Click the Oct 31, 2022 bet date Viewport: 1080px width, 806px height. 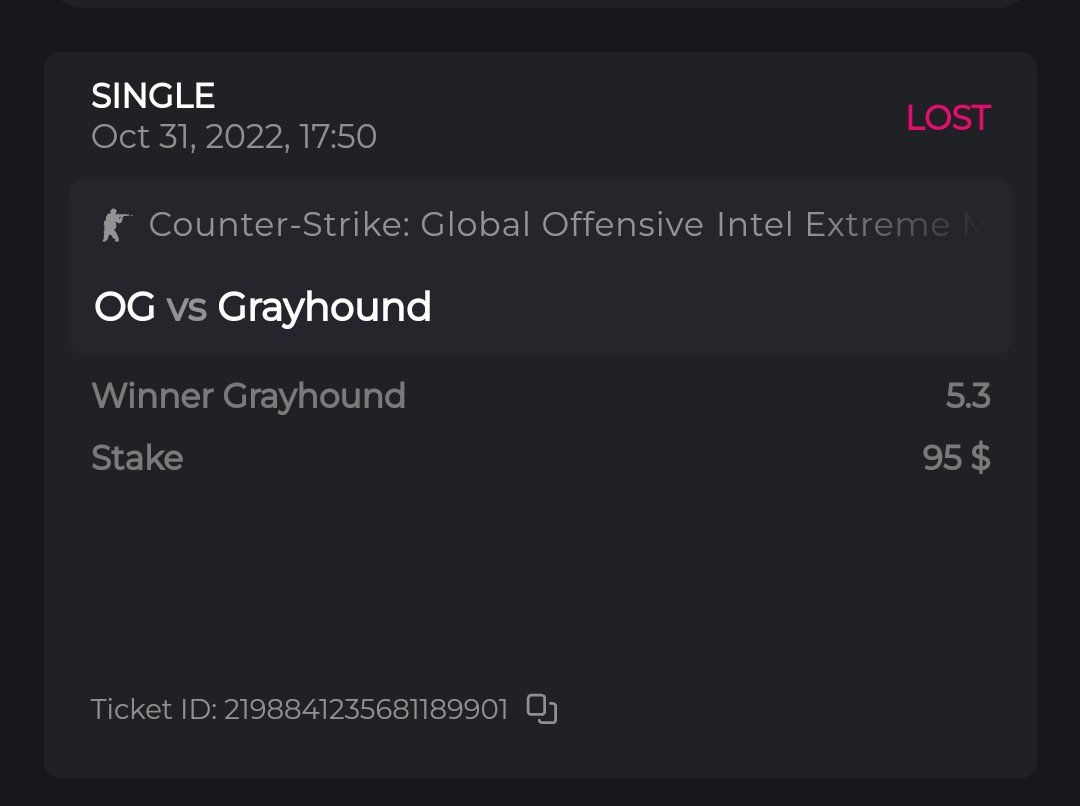190,136
